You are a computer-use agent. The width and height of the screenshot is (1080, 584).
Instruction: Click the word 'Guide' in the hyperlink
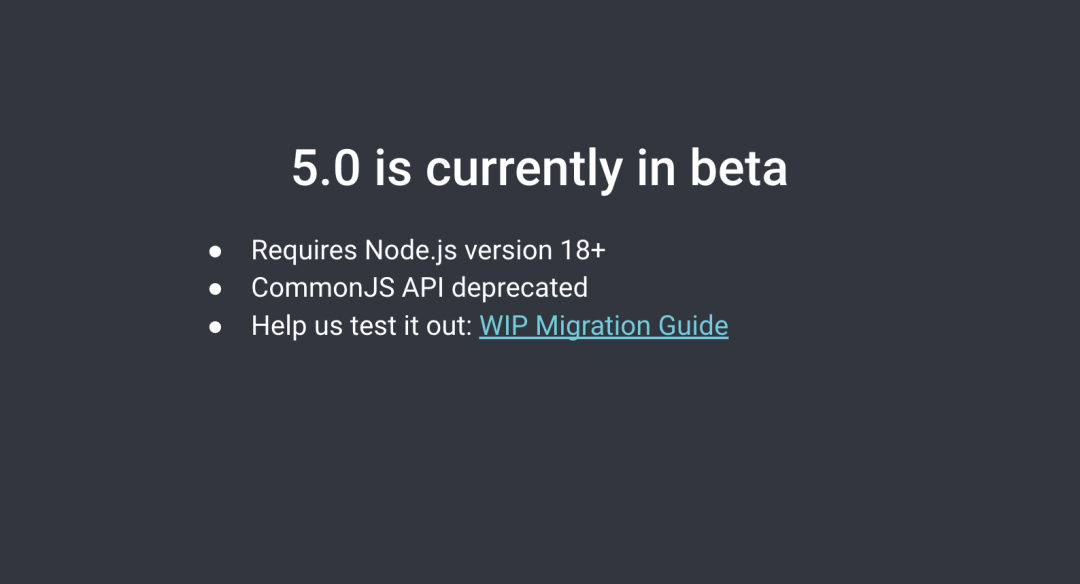(x=693, y=326)
